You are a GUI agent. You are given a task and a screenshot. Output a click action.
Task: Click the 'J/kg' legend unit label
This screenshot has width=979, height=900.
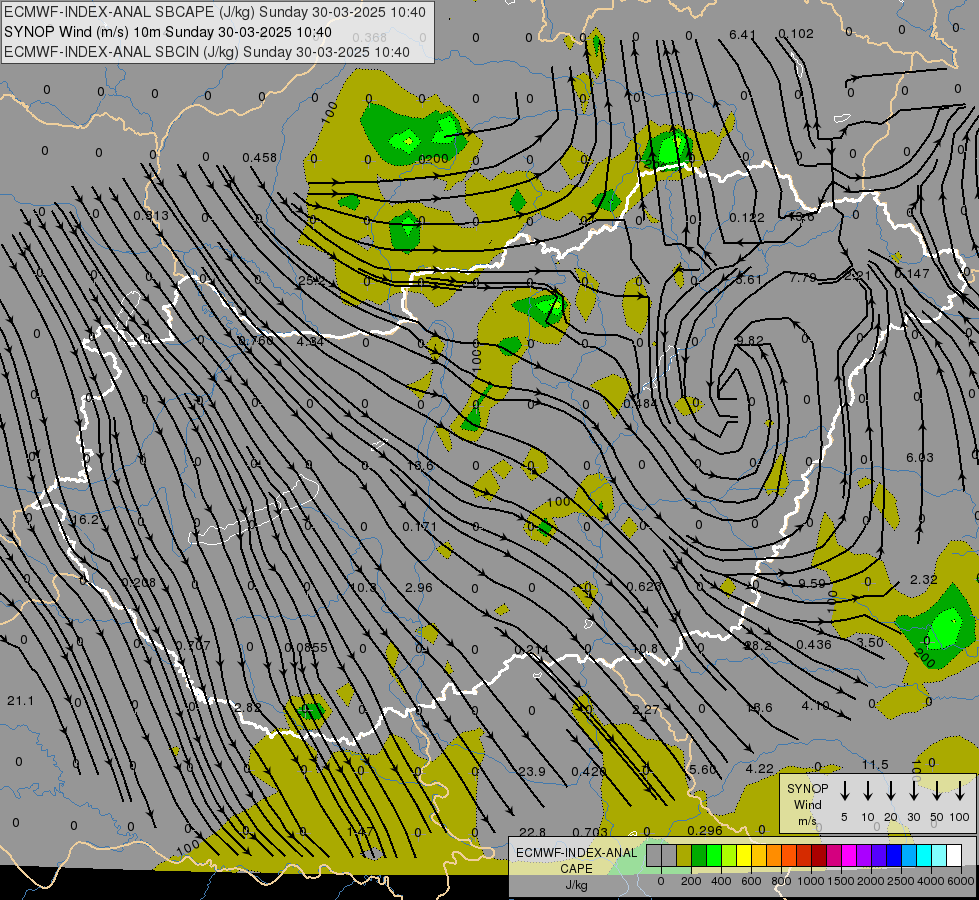(576, 885)
